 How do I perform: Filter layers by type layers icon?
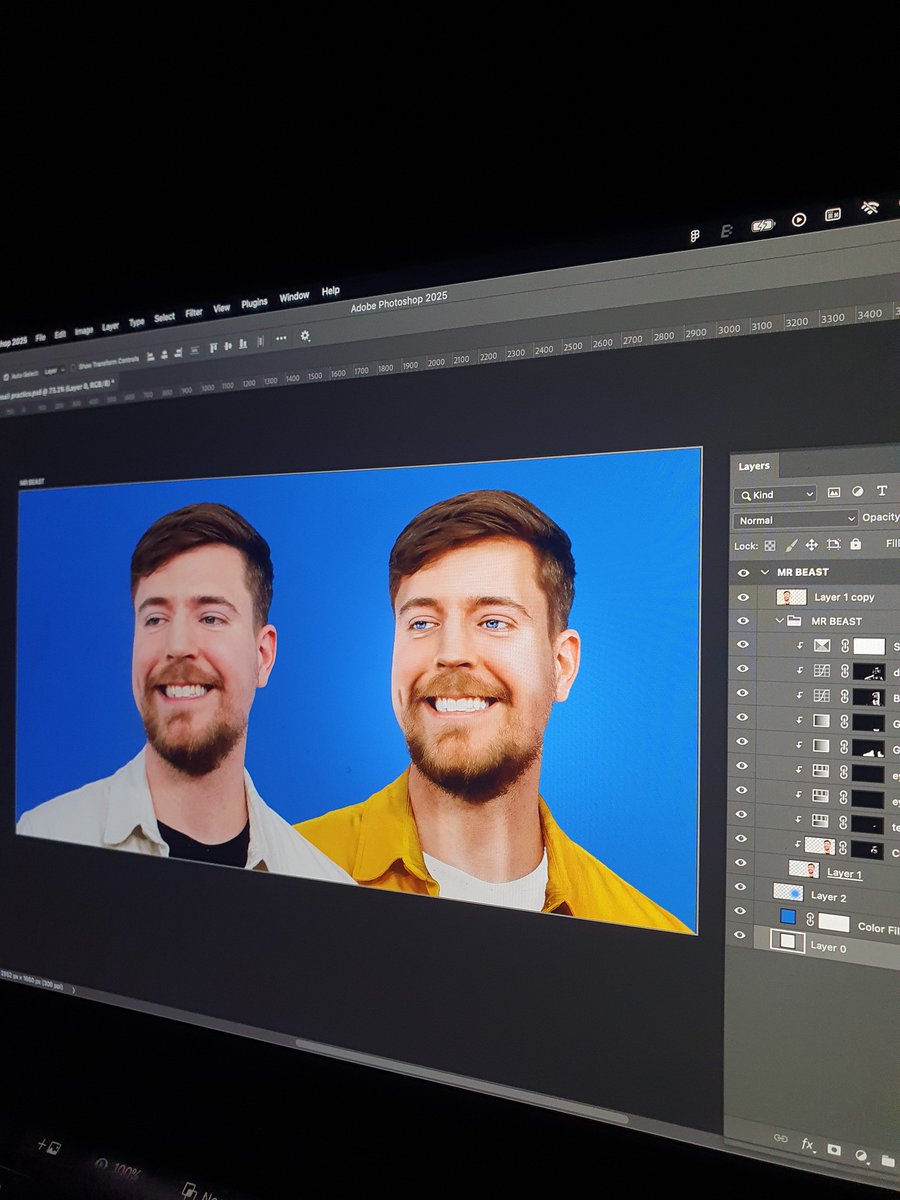pos(882,490)
